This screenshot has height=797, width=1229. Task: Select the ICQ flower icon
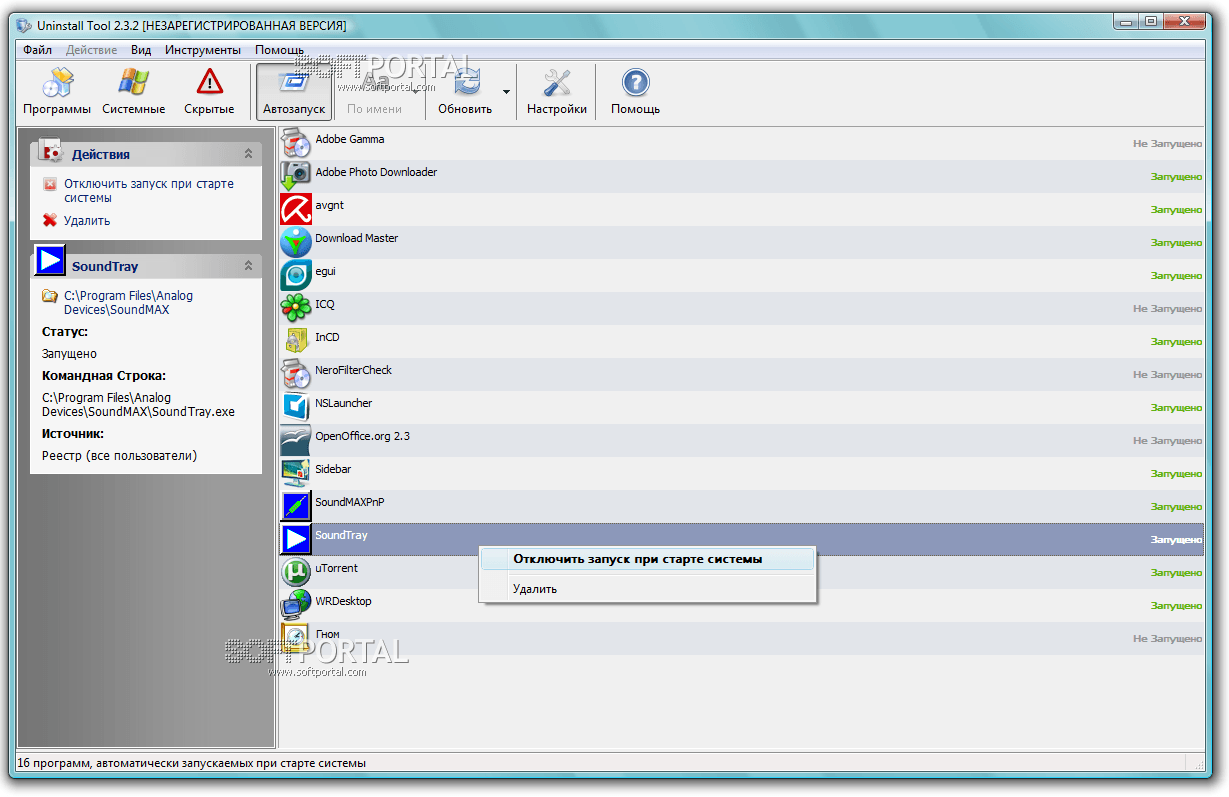296,308
